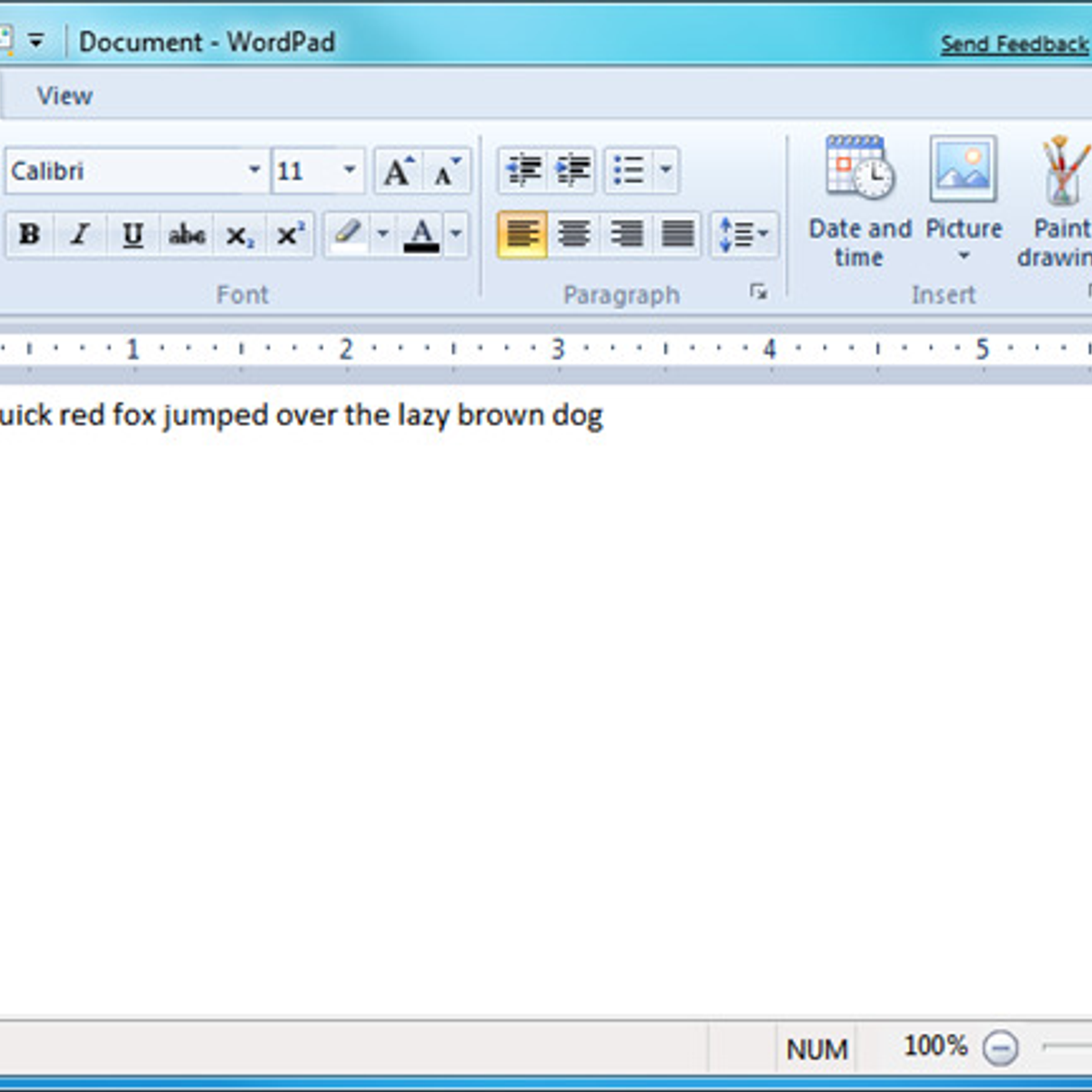The height and width of the screenshot is (1092, 1092).
Task: Click the Grow Font icon
Action: tap(399, 169)
